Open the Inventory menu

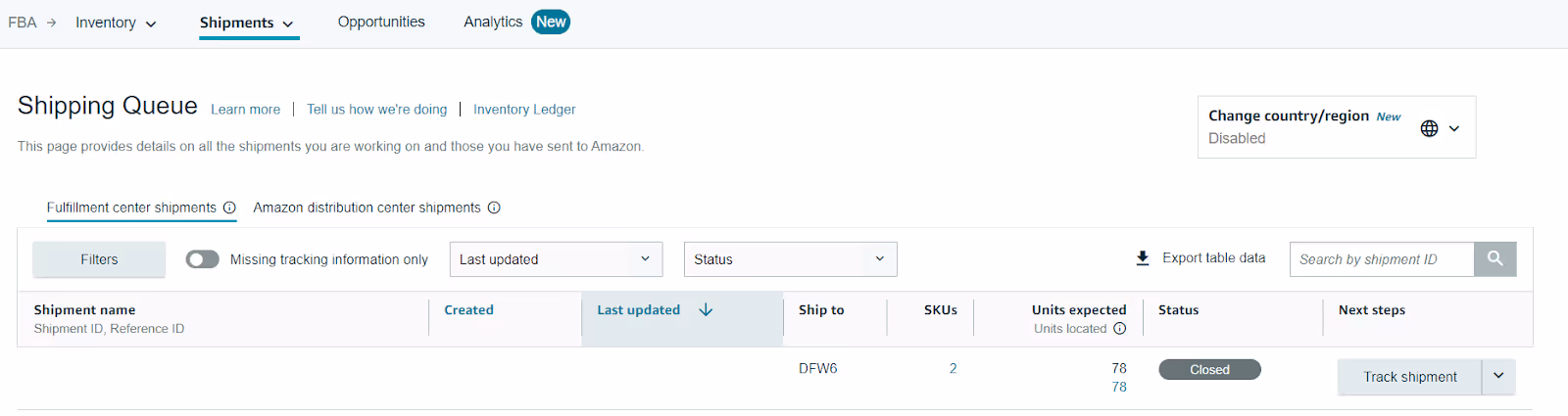coord(116,23)
